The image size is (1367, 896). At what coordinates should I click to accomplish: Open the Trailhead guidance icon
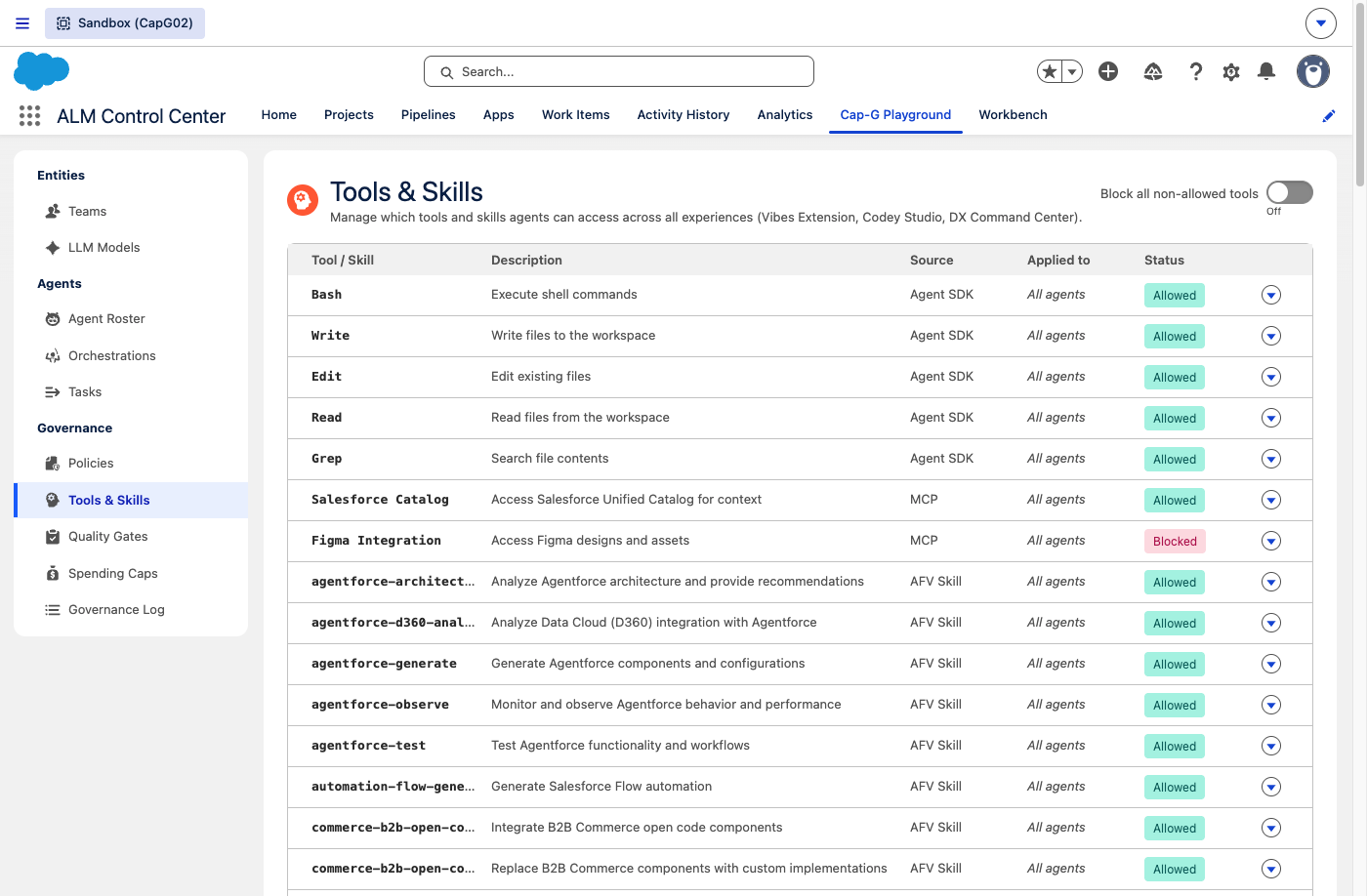(x=1153, y=71)
